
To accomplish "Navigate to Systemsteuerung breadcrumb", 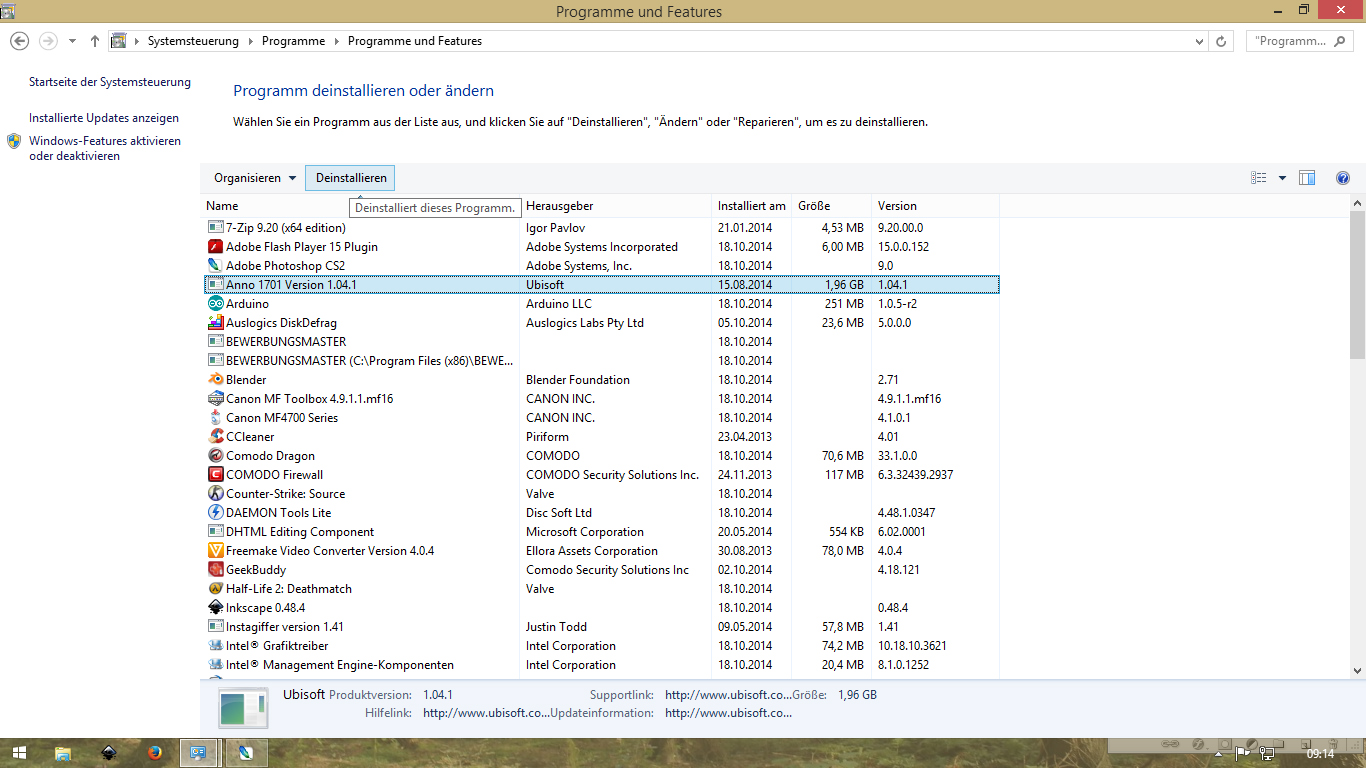I will pyautogui.click(x=193, y=41).
